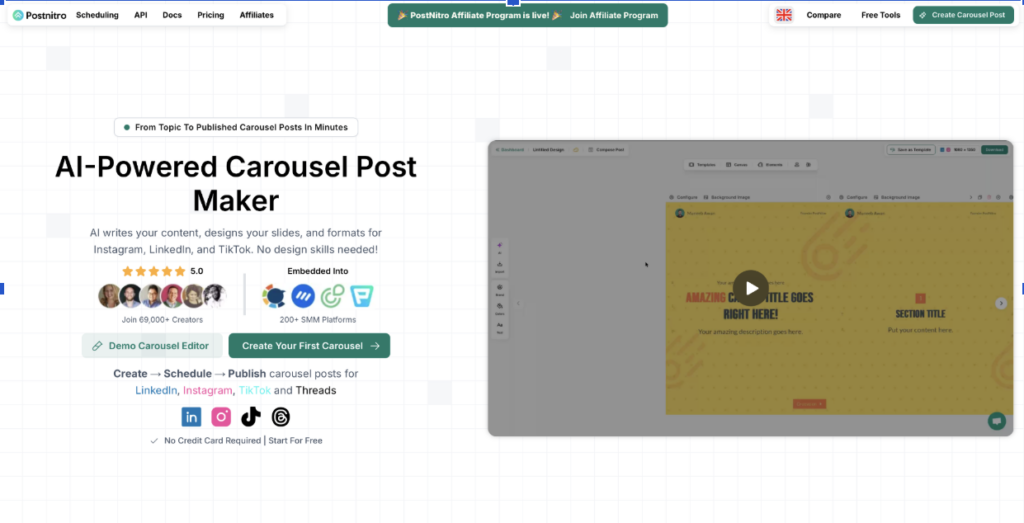Open the Pricing page
This screenshot has width=1024, height=523.
click(x=210, y=15)
